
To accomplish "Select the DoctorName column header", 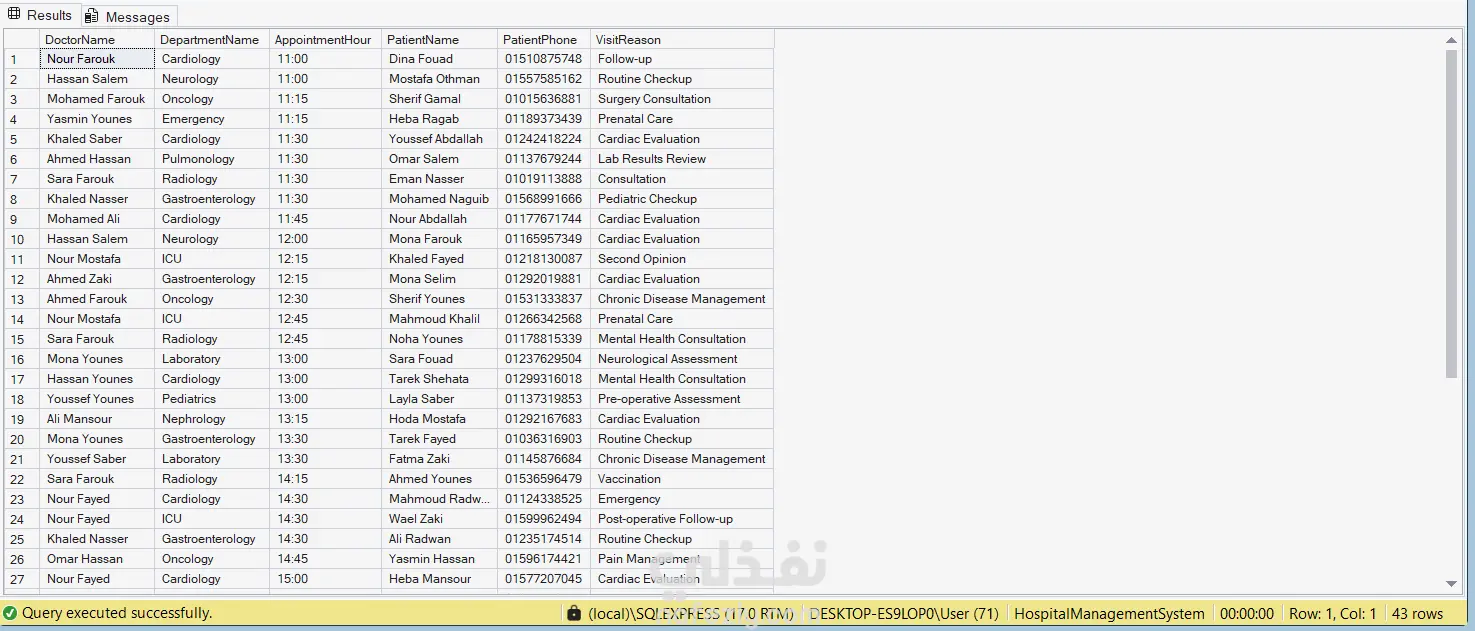I will point(97,40).
